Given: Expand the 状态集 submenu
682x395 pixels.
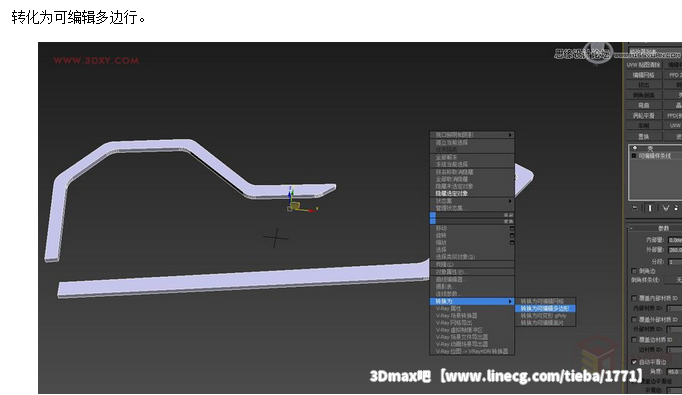Looking at the screenshot, I should coord(472,201).
